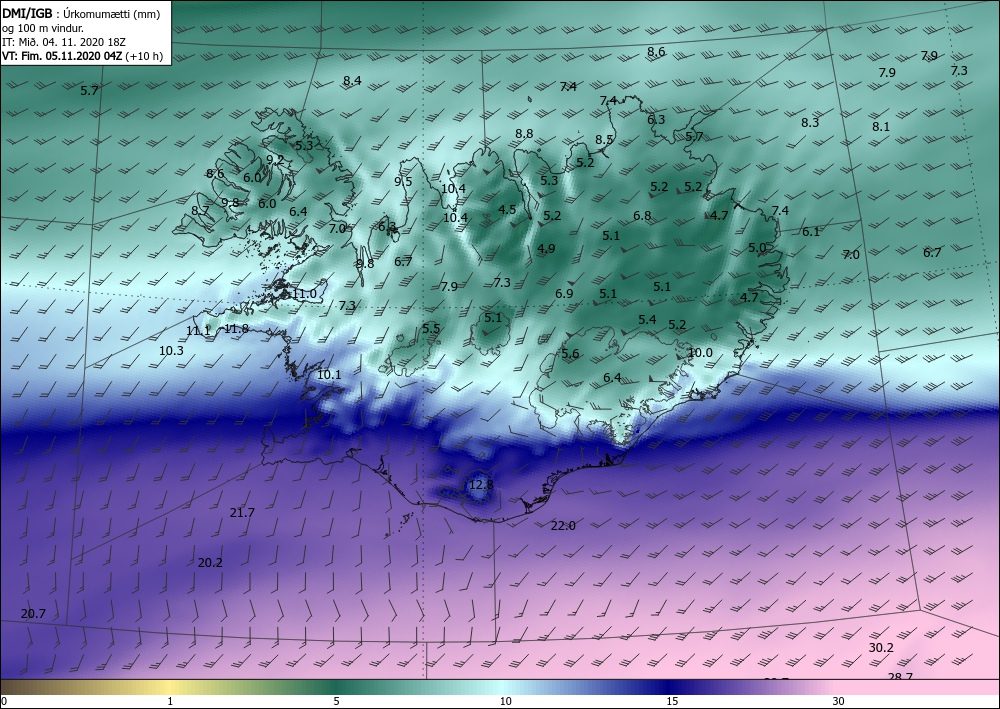Screen dimensions: 1000x709
Task: Select the 'IT: Mið. 04. 11. 2020 18Z' line
Action: [64, 42]
